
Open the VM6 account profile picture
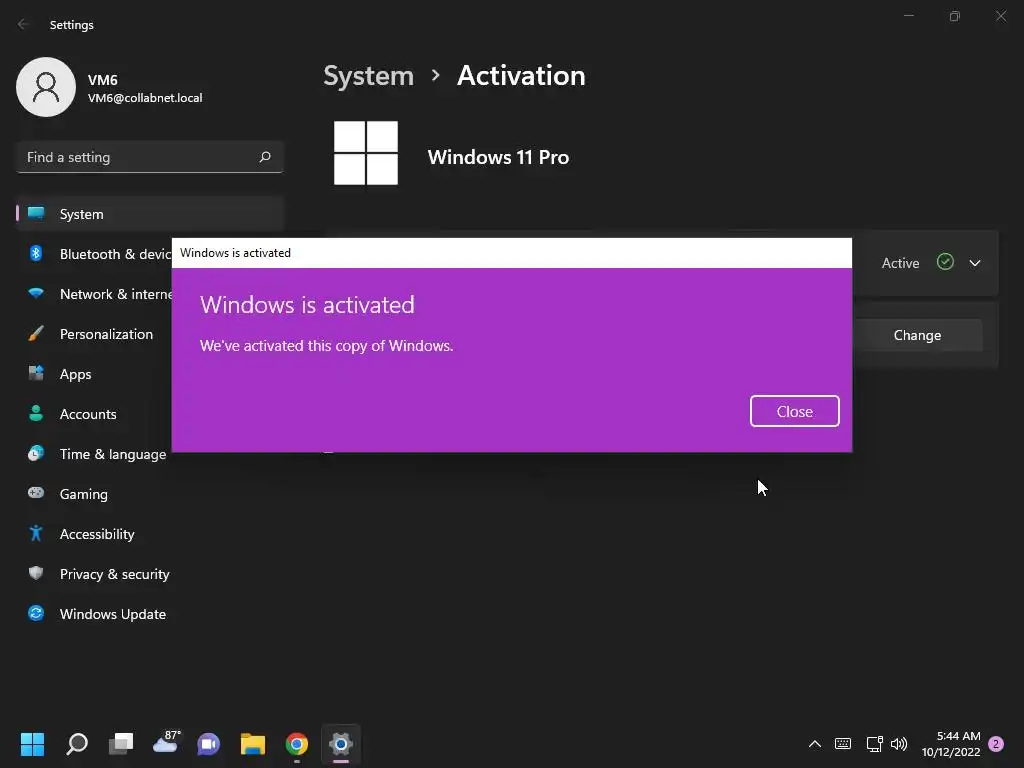click(46, 87)
